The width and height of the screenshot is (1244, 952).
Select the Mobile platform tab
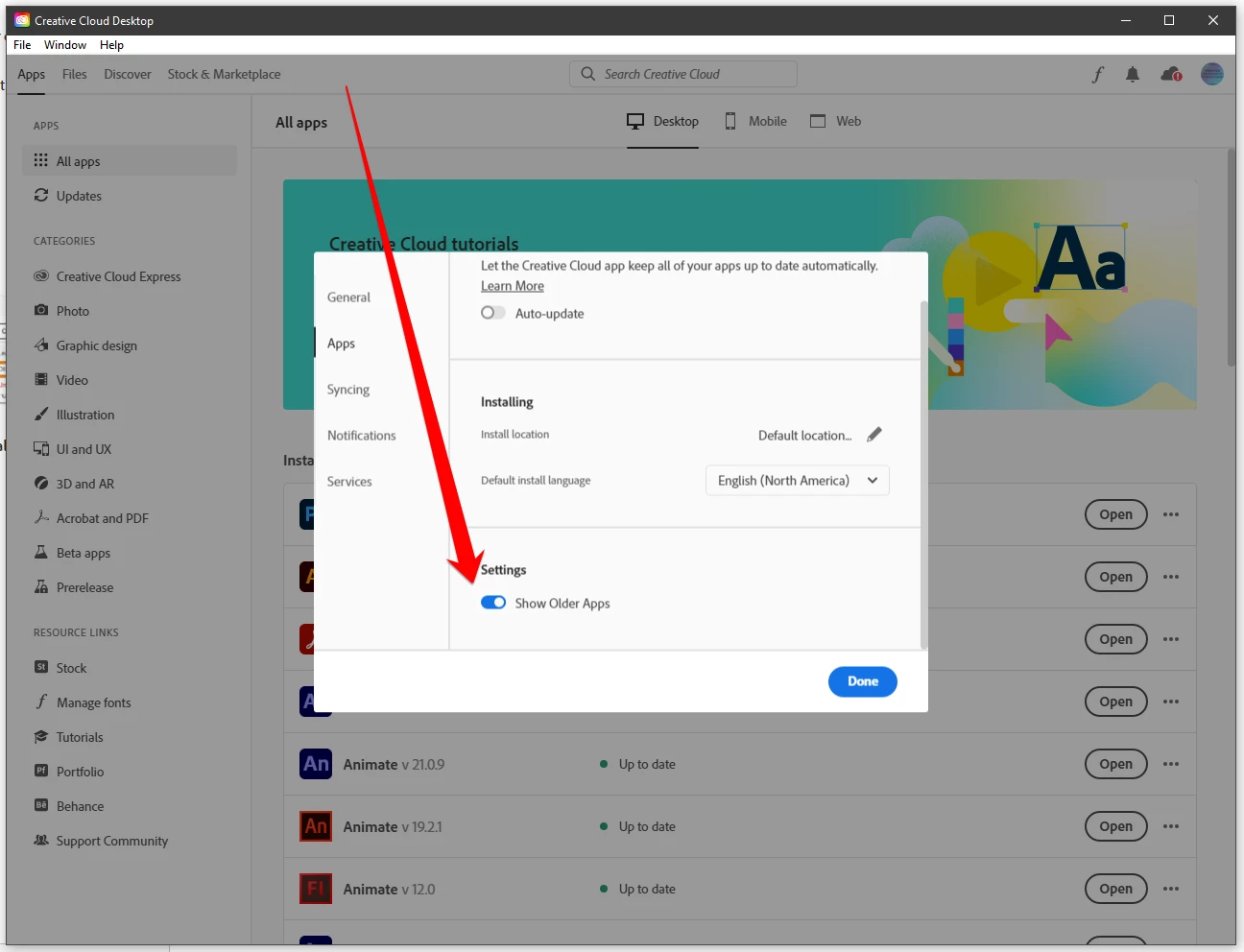(755, 121)
